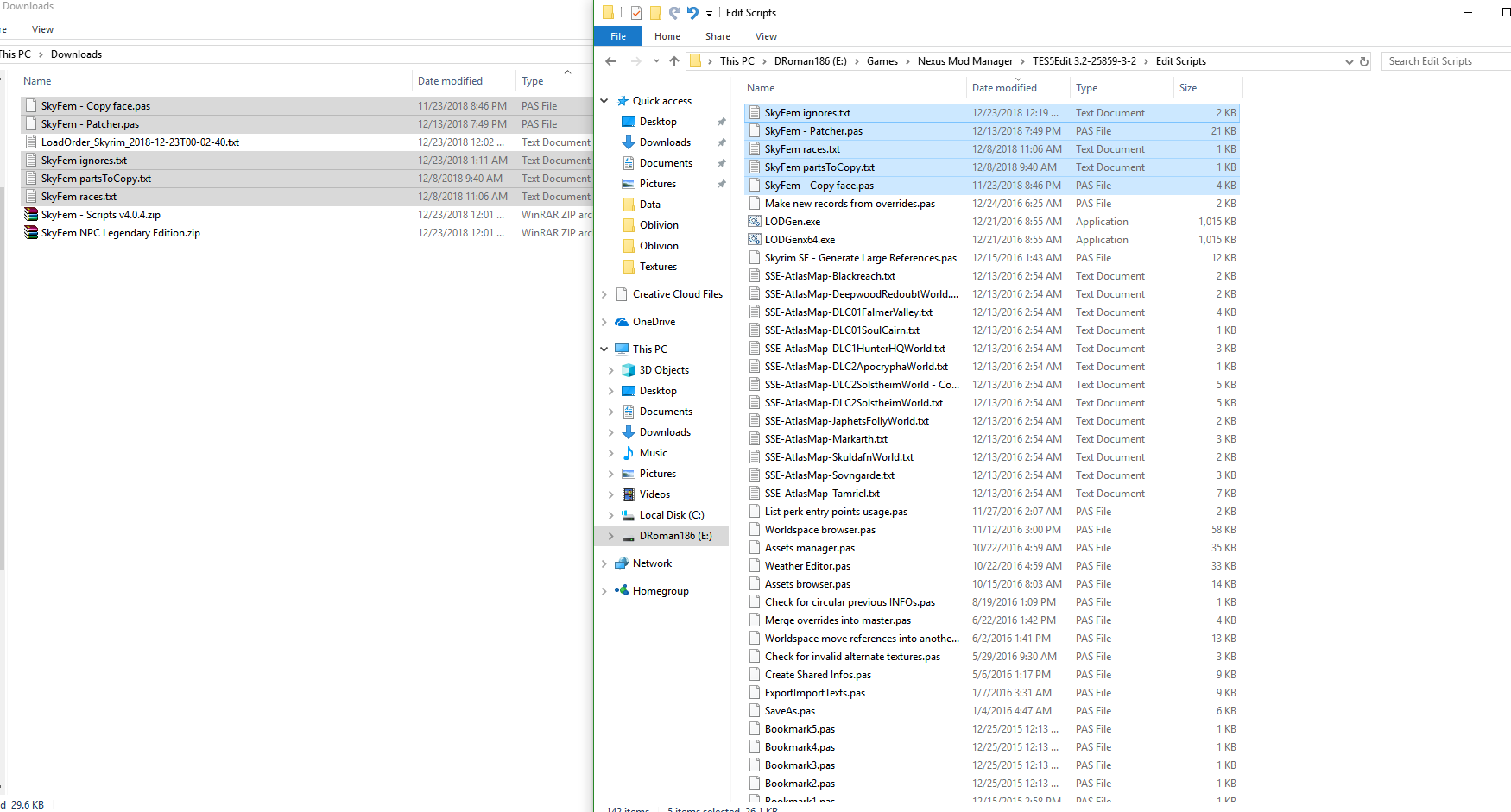The width and height of the screenshot is (1511, 812).
Task: Select Worldspace browser.pas file
Action: click(x=819, y=530)
